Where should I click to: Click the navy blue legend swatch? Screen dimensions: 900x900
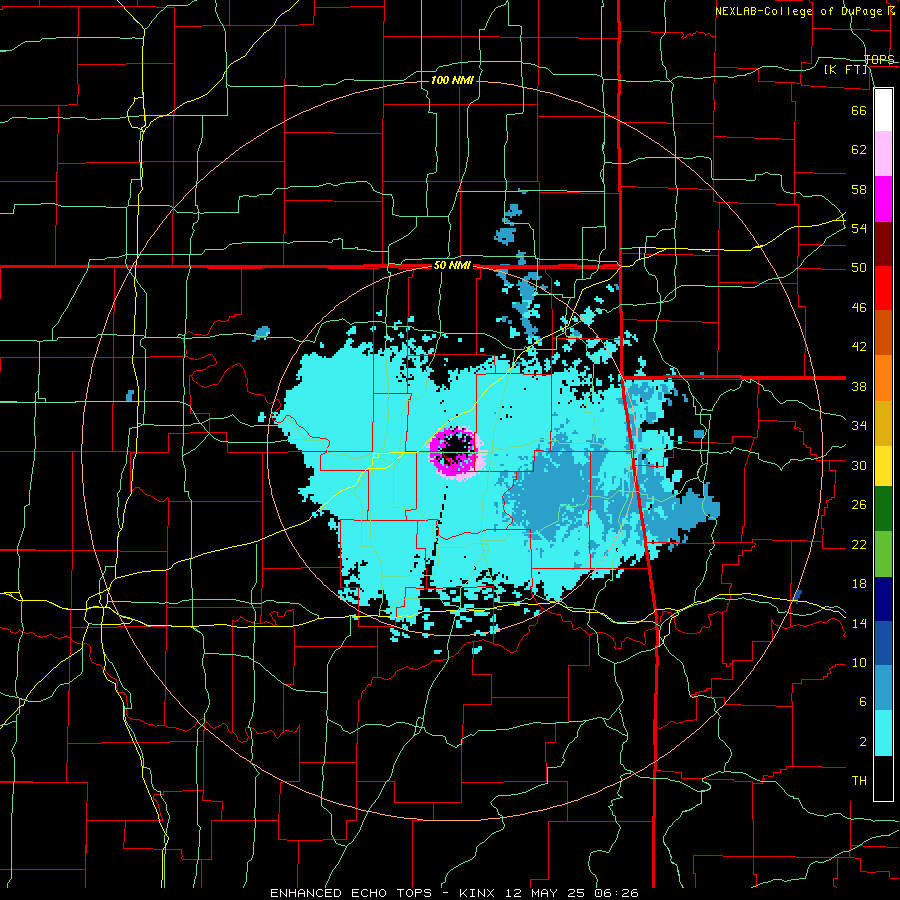pyautogui.click(x=883, y=599)
